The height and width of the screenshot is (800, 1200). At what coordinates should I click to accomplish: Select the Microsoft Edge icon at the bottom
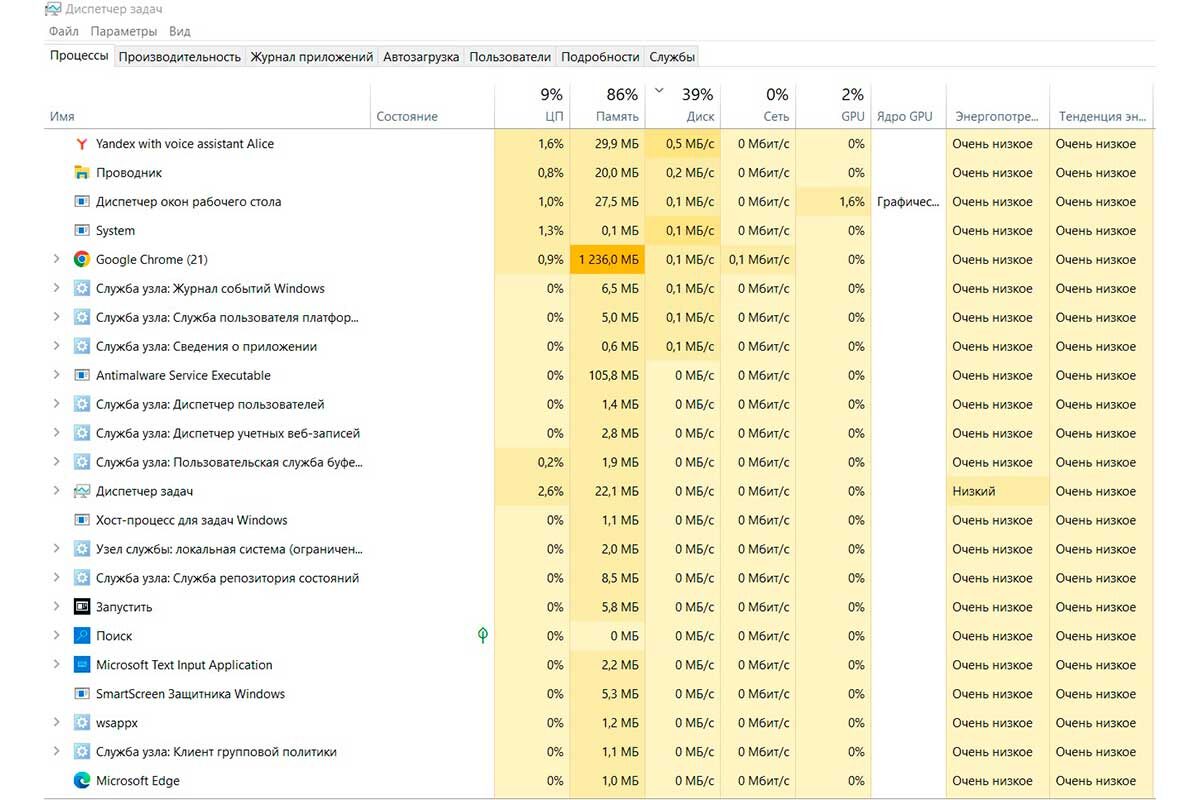[x=81, y=780]
